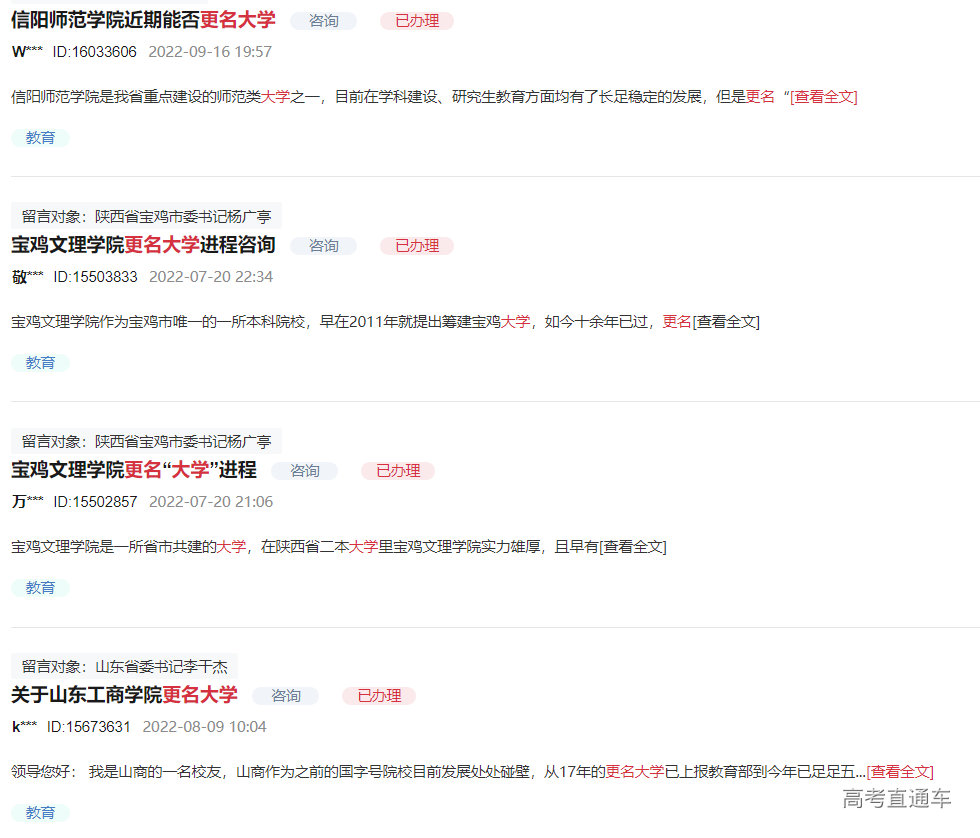Click 查看全文 on the 信阳师范学院 post
980x838 pixels.
[x=824, y=97]
